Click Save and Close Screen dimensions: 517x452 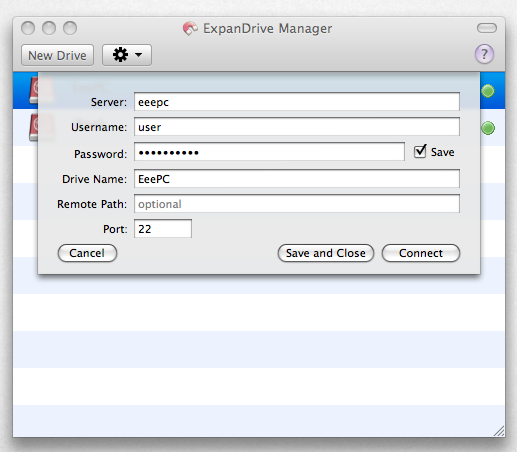click(326, 253)
